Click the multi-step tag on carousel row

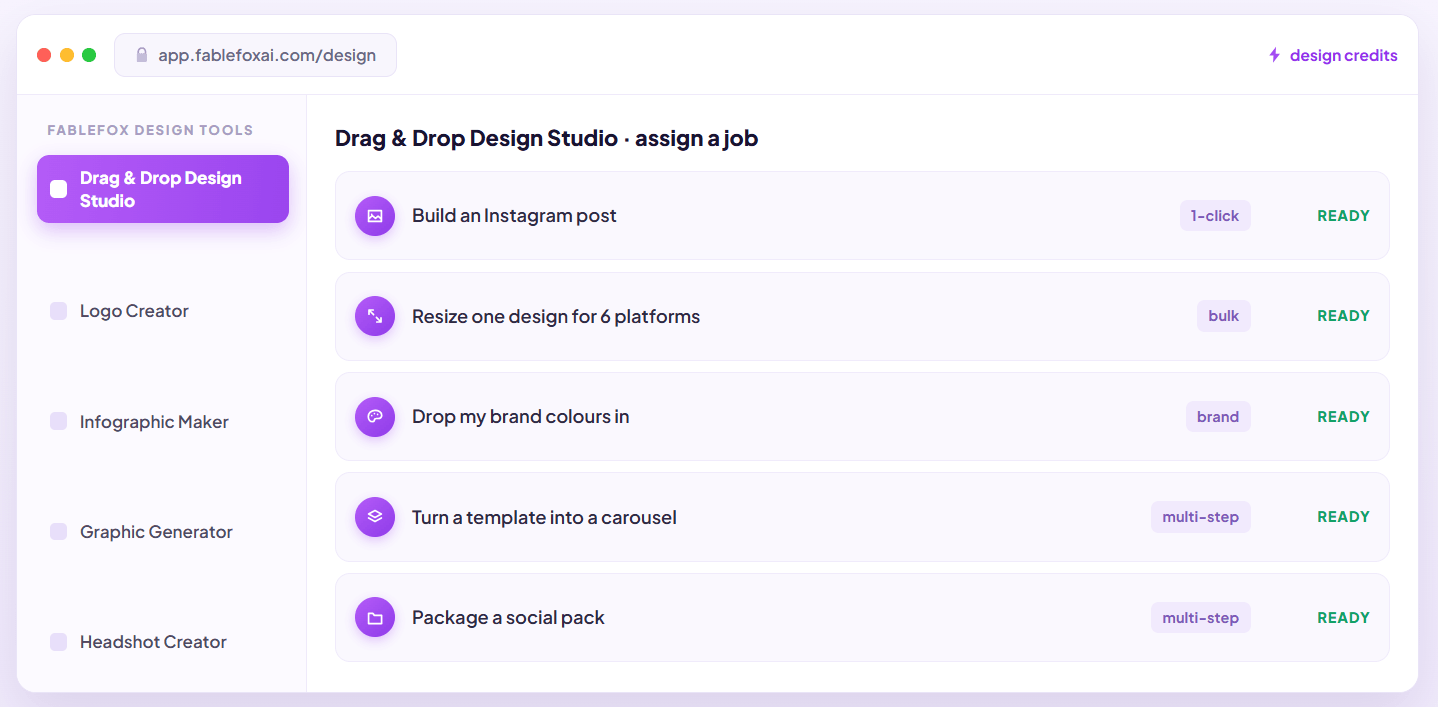1201,517
